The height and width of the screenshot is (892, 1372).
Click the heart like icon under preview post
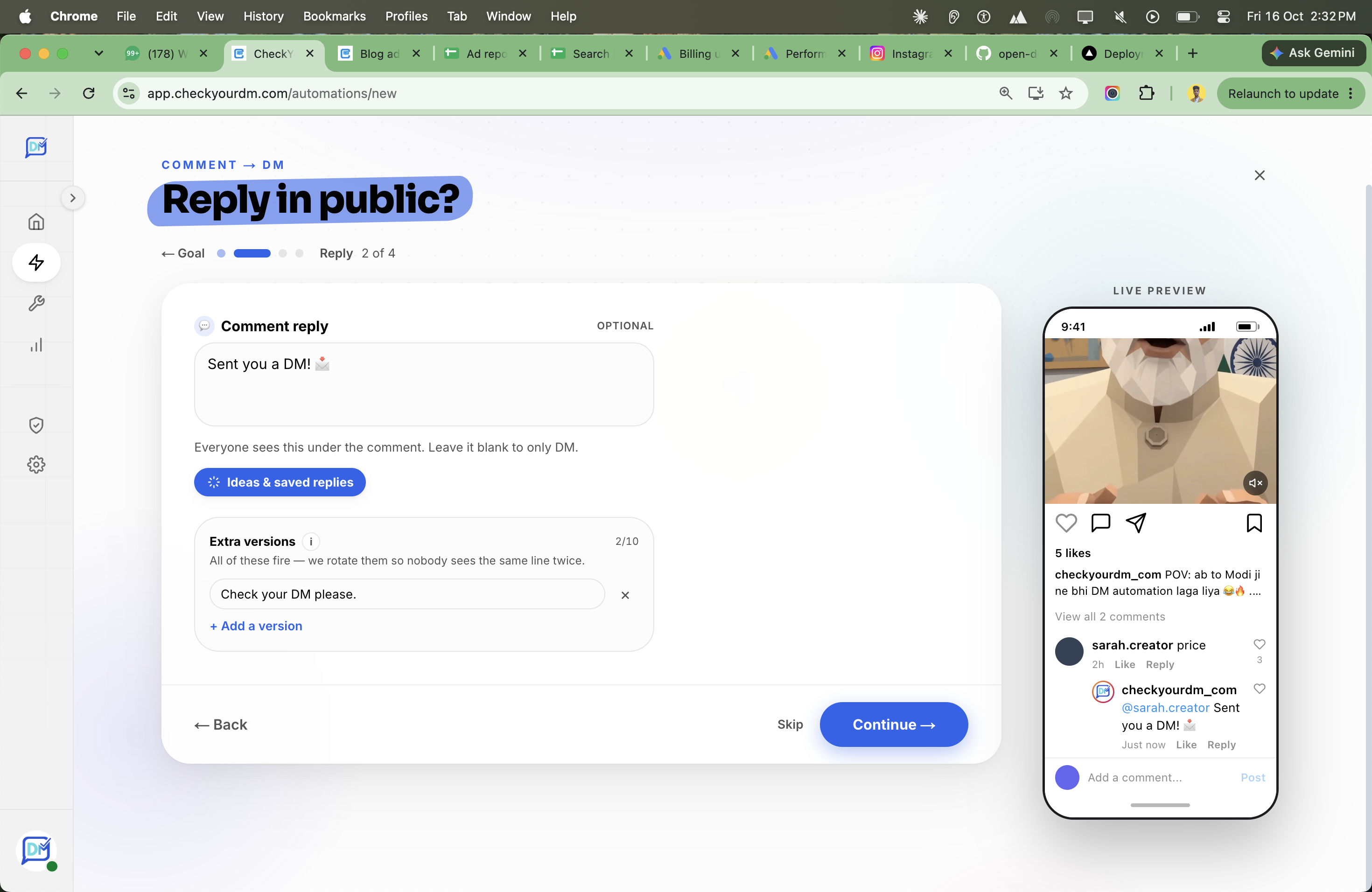pyautogui.click(x=1066, y=523)
